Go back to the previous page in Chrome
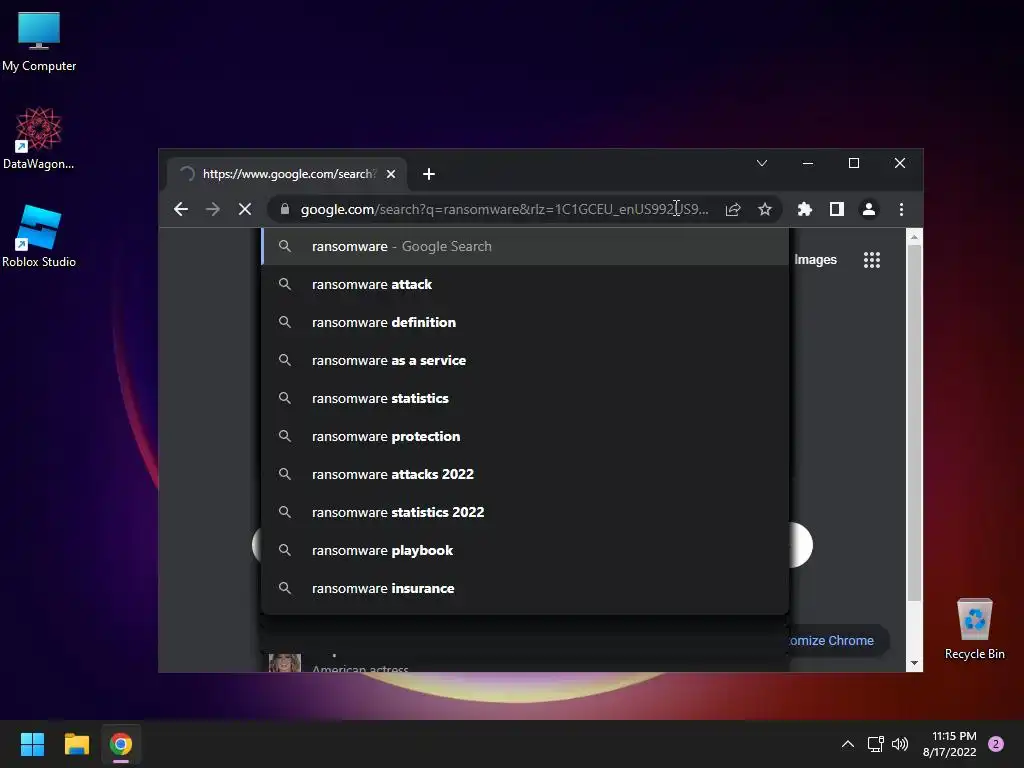 coord(181,209)
